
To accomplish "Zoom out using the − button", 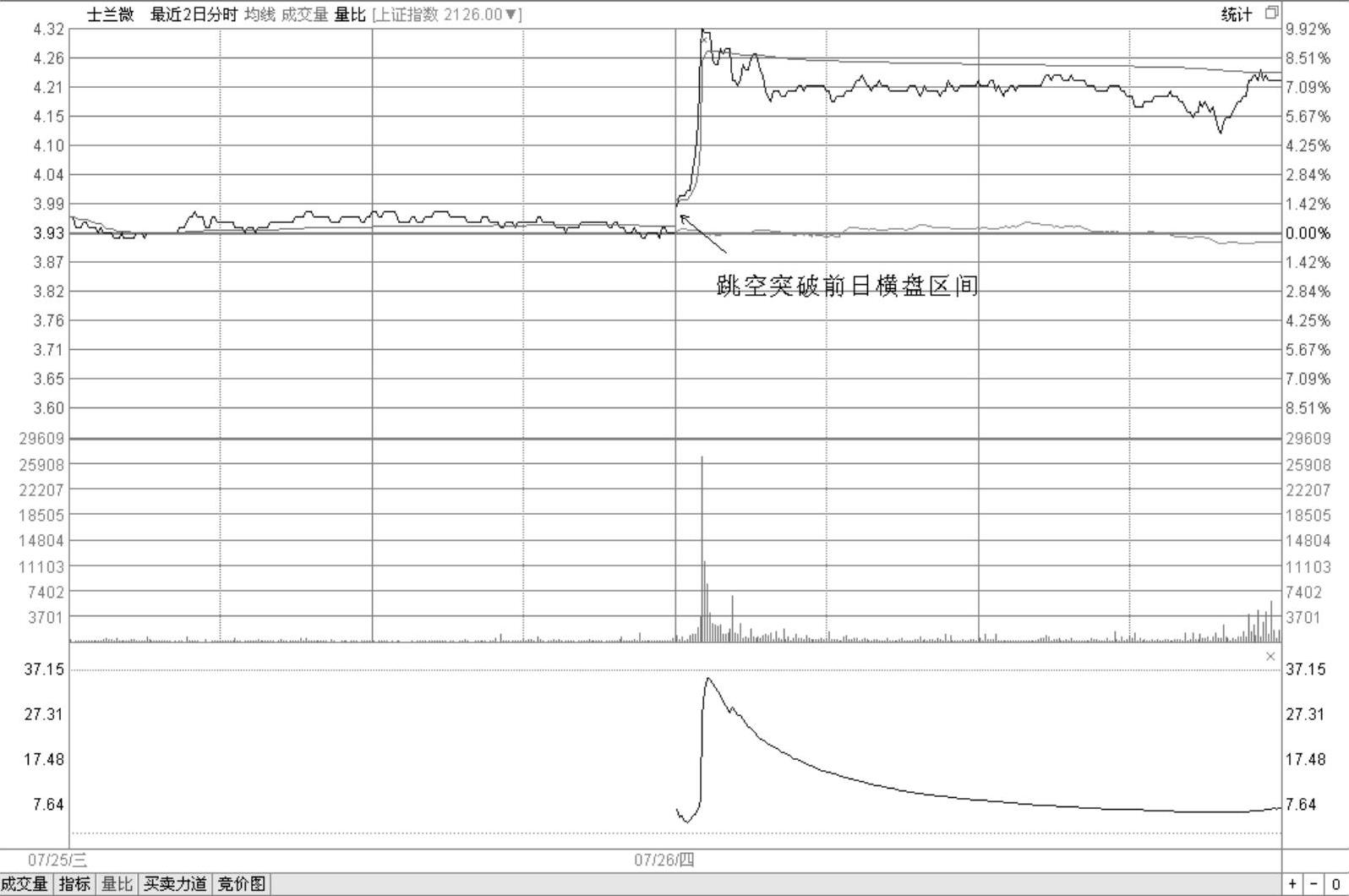I will pyautogui.click(x=1313, y=884).
